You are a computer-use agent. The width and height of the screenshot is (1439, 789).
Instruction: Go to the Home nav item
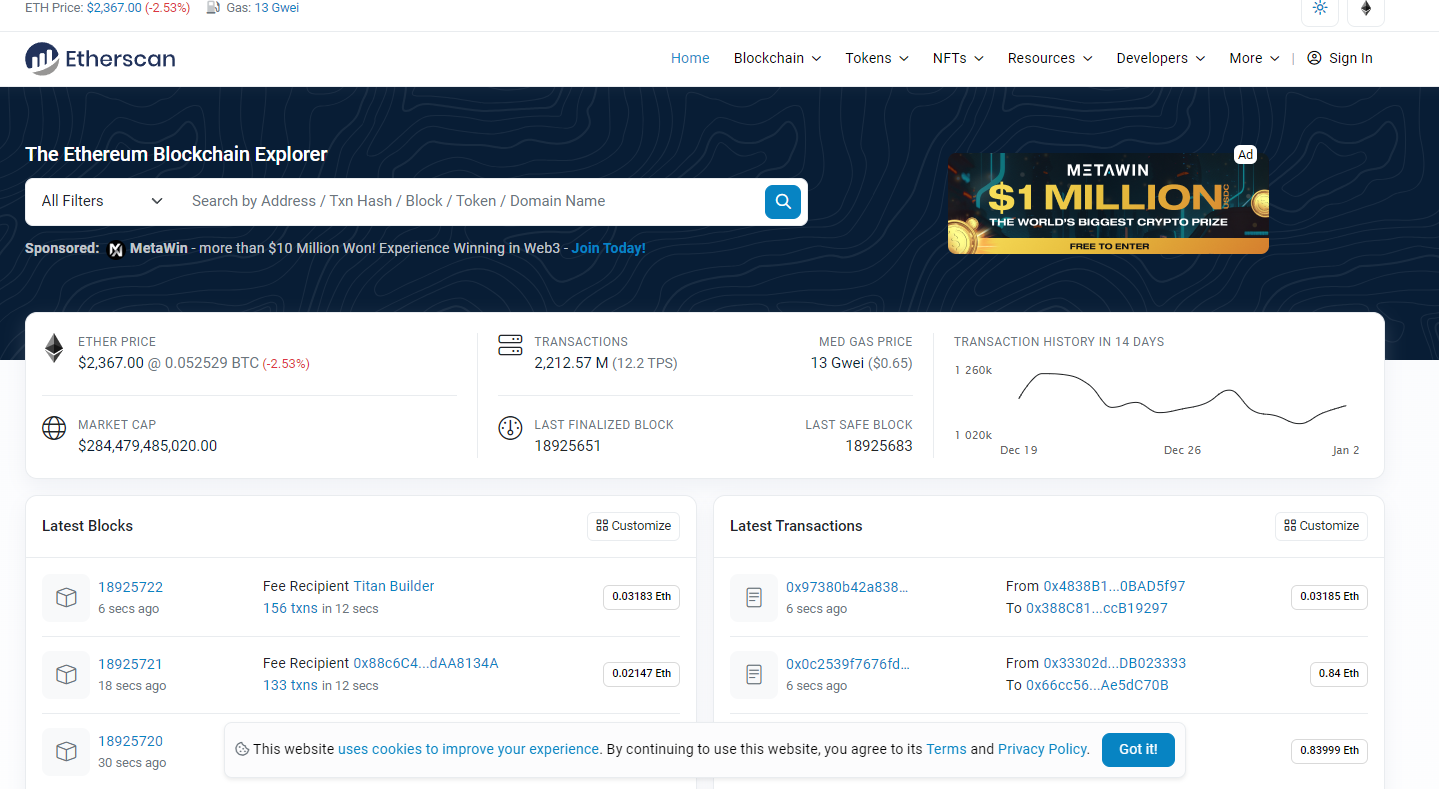tap(690, 58)
